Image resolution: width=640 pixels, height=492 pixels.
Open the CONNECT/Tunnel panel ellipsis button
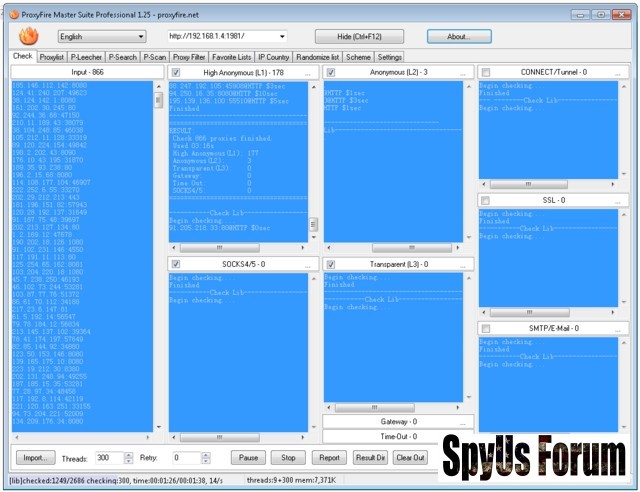pos(618,72)
